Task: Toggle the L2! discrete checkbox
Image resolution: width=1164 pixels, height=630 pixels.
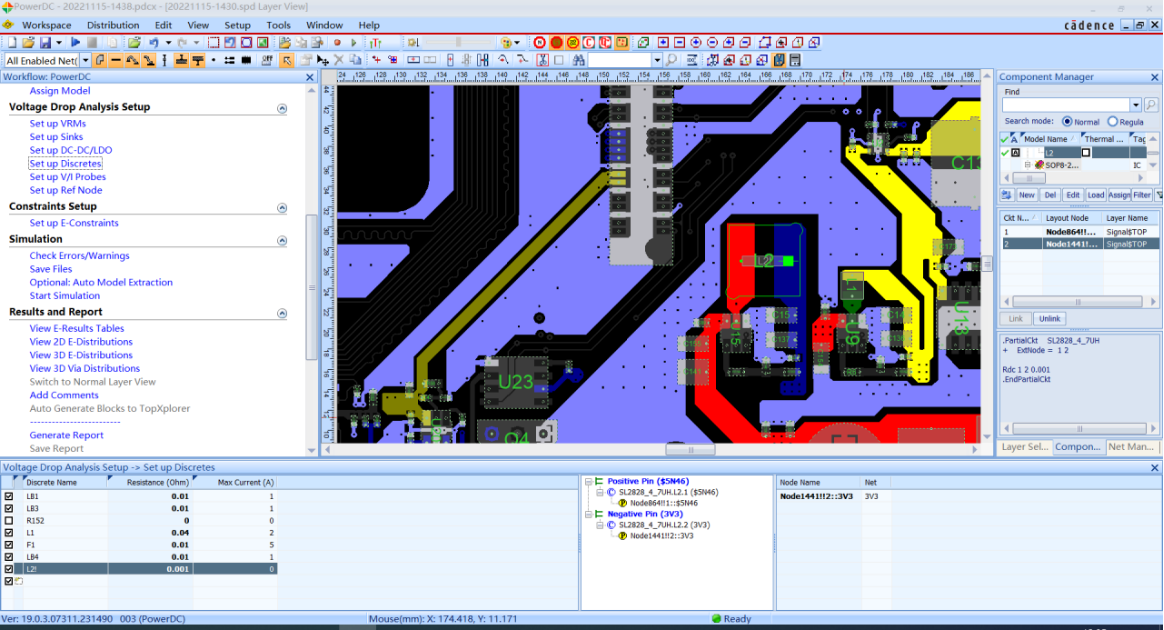Action: (9, 568)
